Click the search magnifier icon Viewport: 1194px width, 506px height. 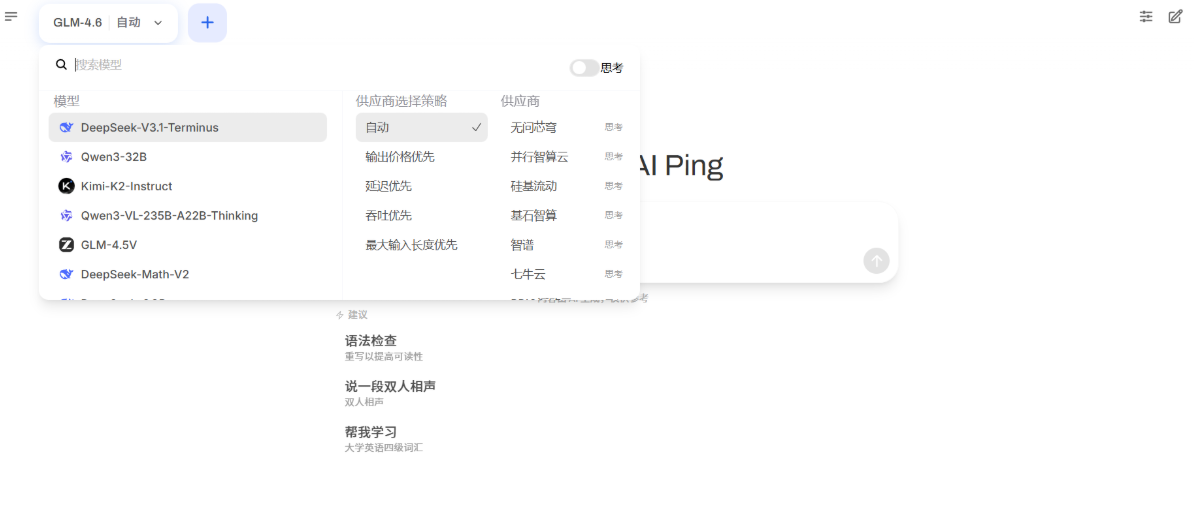[62, 65]
